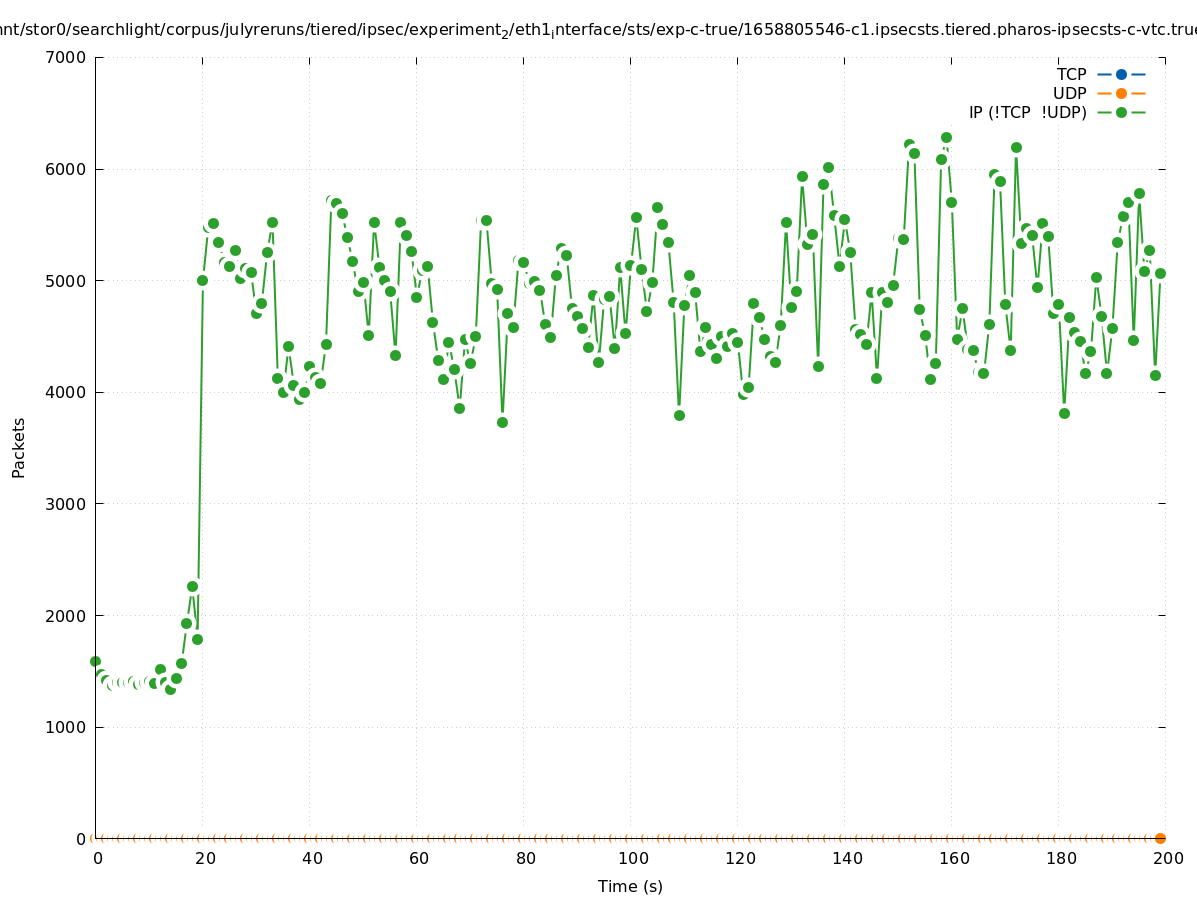Toggle the TCP series via its legend label
Viewport: 1197px width, 900px height.
tap(1071, 74)
